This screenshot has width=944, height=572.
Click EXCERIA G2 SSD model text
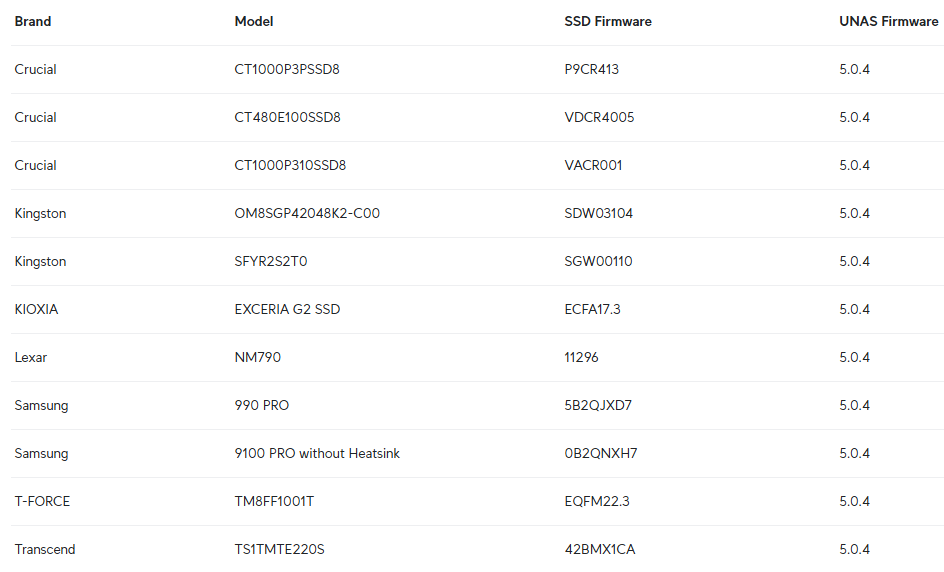coord(287,309)
